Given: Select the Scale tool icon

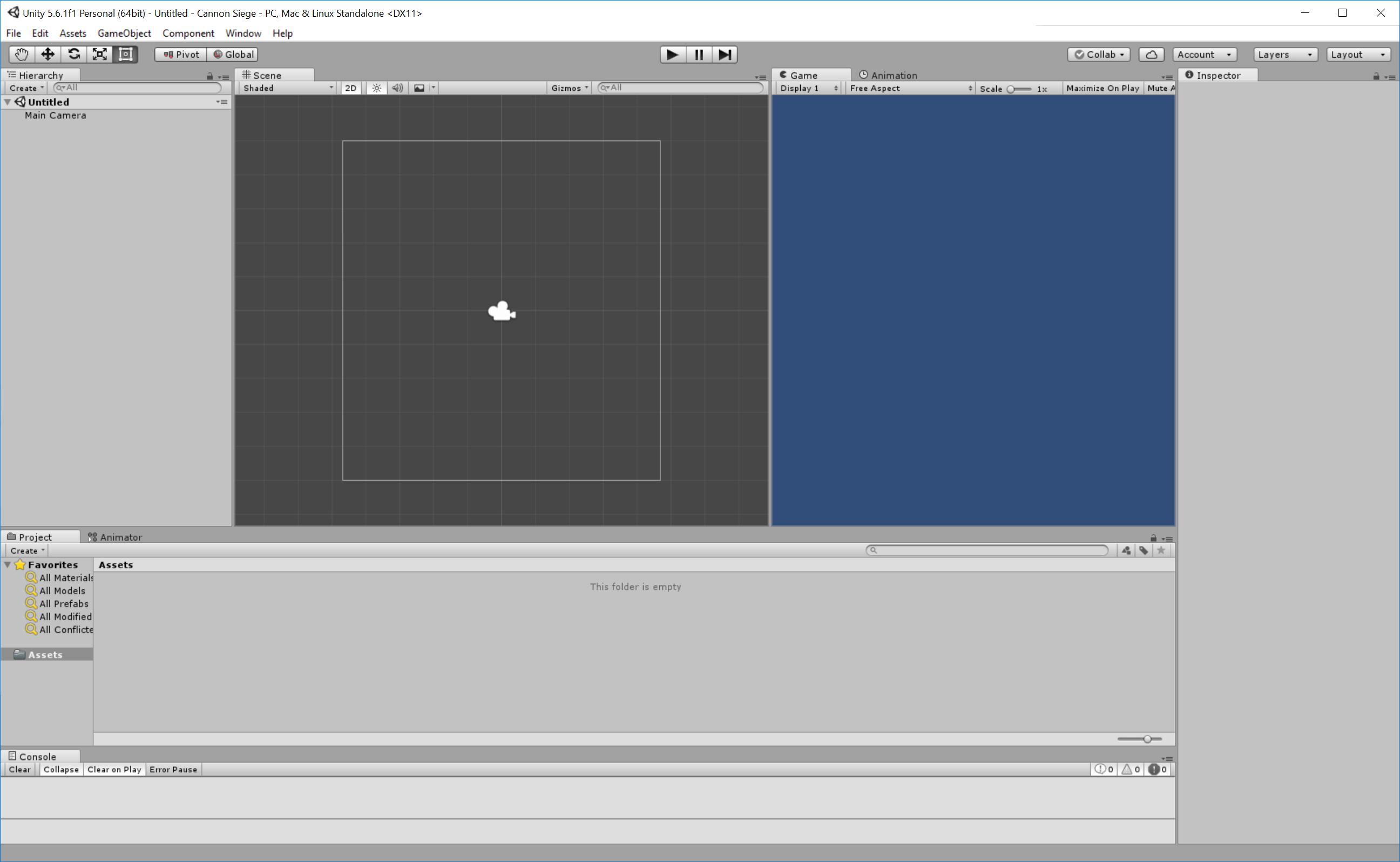Looking at the screenshot, I should pos(100,55).
